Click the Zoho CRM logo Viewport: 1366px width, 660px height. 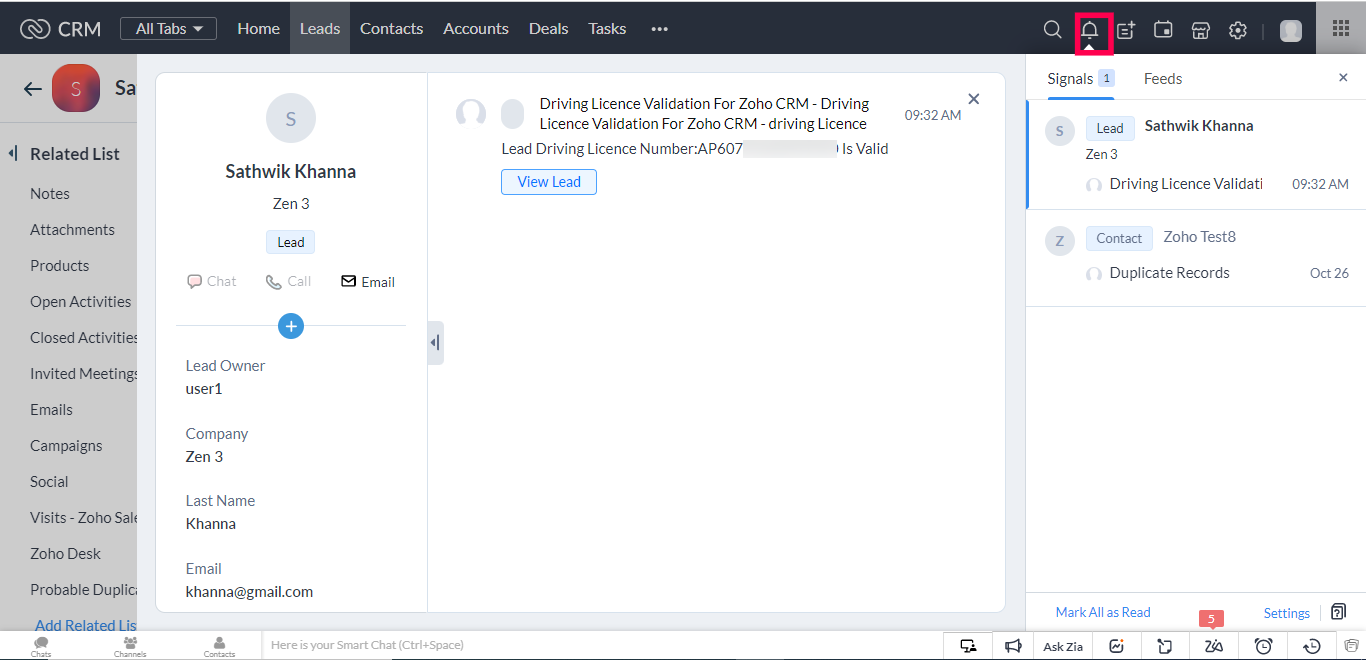tap(61, 29)
